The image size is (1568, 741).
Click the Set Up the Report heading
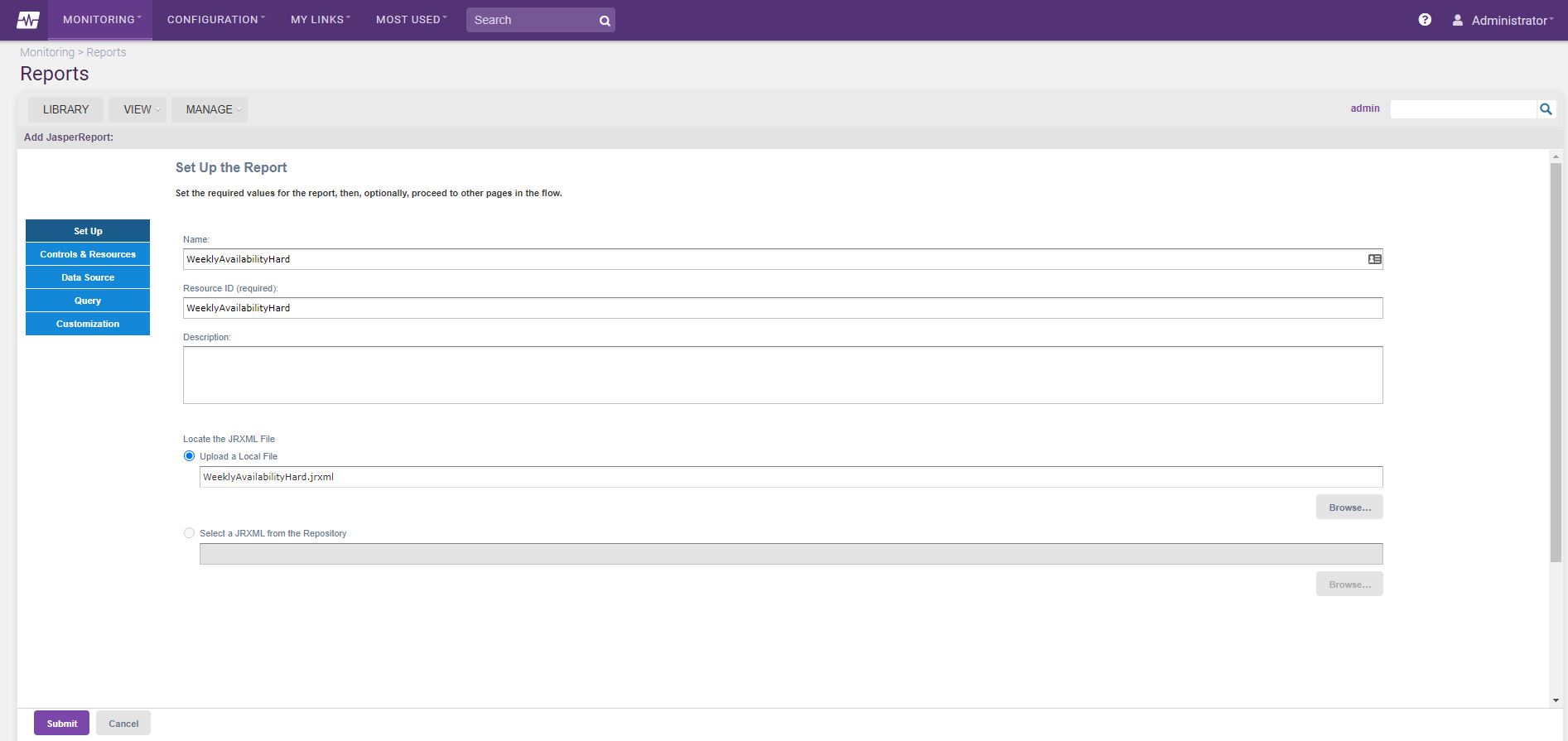click(x=231, y=167)
